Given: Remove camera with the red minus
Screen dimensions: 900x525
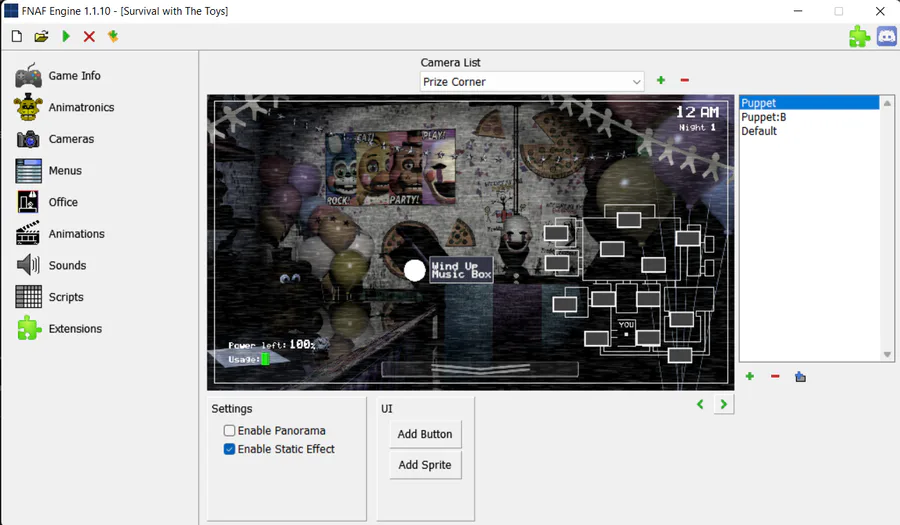Looking at the screenshot, I should click(x=685, y=80).
